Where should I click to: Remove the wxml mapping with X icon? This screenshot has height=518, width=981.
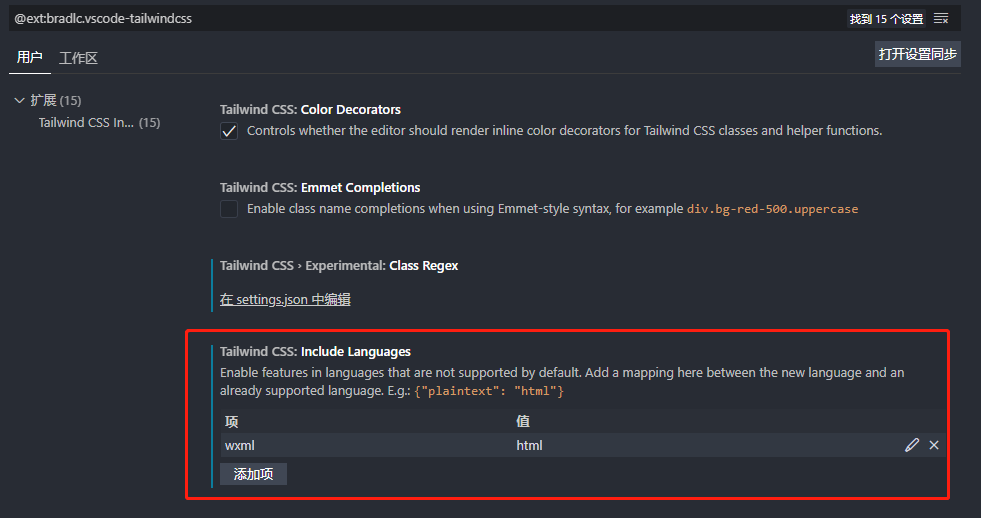(934, 445)
